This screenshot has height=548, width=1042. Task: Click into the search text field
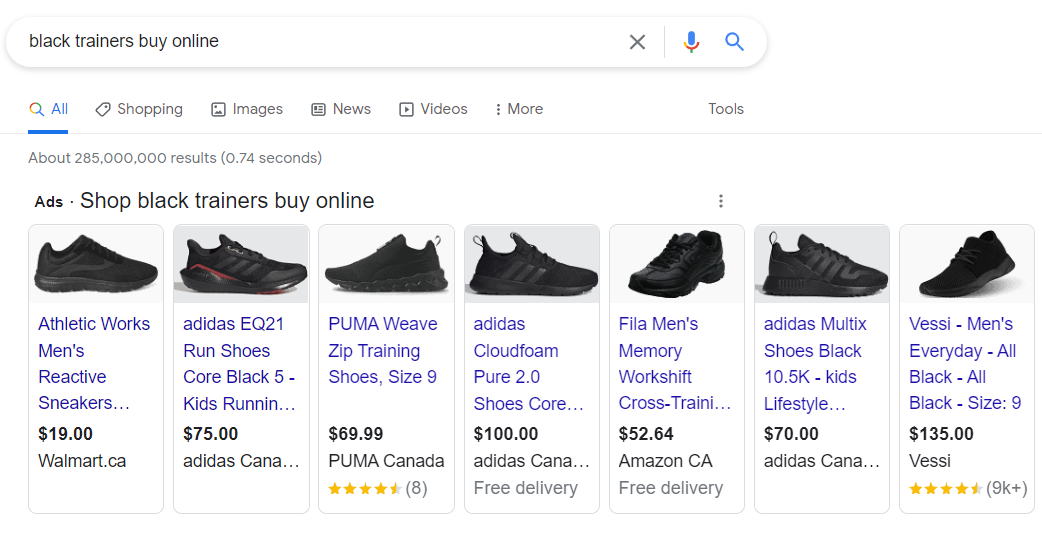click(319, 41)
